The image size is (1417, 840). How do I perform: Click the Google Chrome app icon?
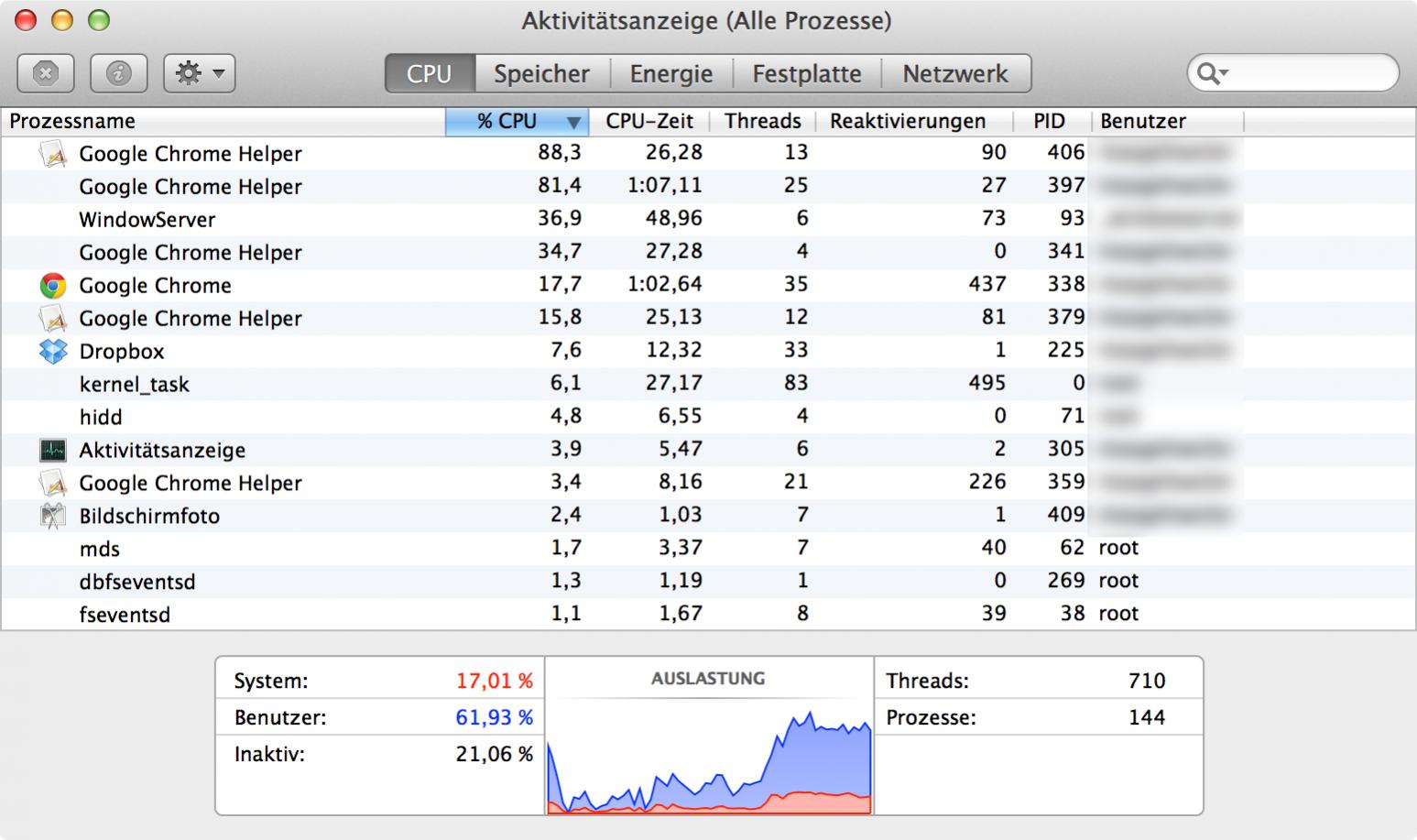(53, 286)
